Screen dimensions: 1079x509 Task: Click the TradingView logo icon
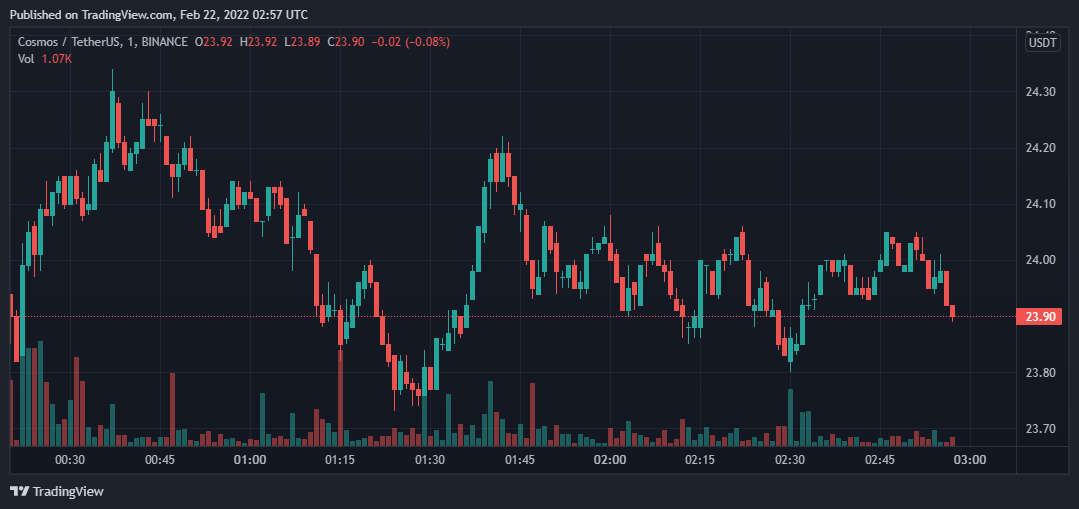tap(20, 491)
